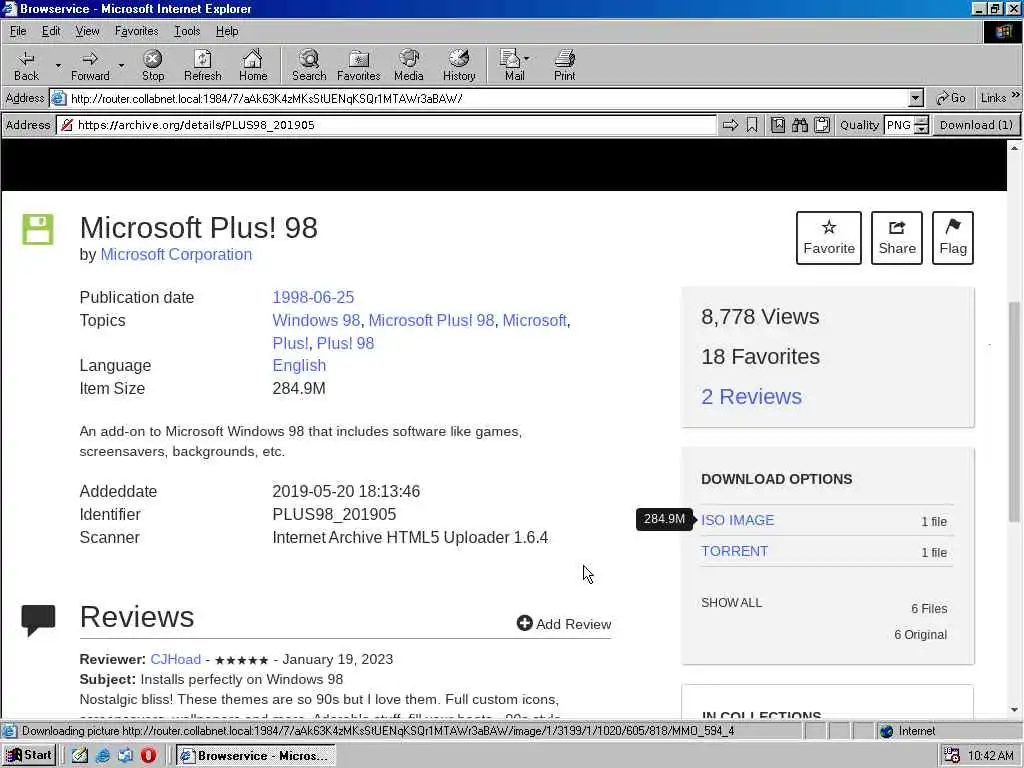Click the Stop toolbar icon
Viewport: 1024px width, 768px height.
[153, 65]
